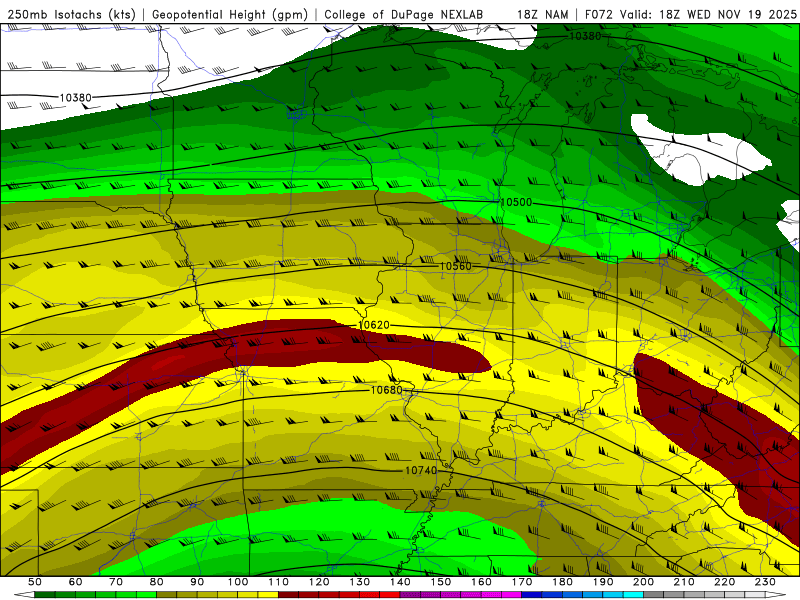Click the 60 value on the color scale
Viewport: 800px width, 600px height.
(x=75, y=582)
